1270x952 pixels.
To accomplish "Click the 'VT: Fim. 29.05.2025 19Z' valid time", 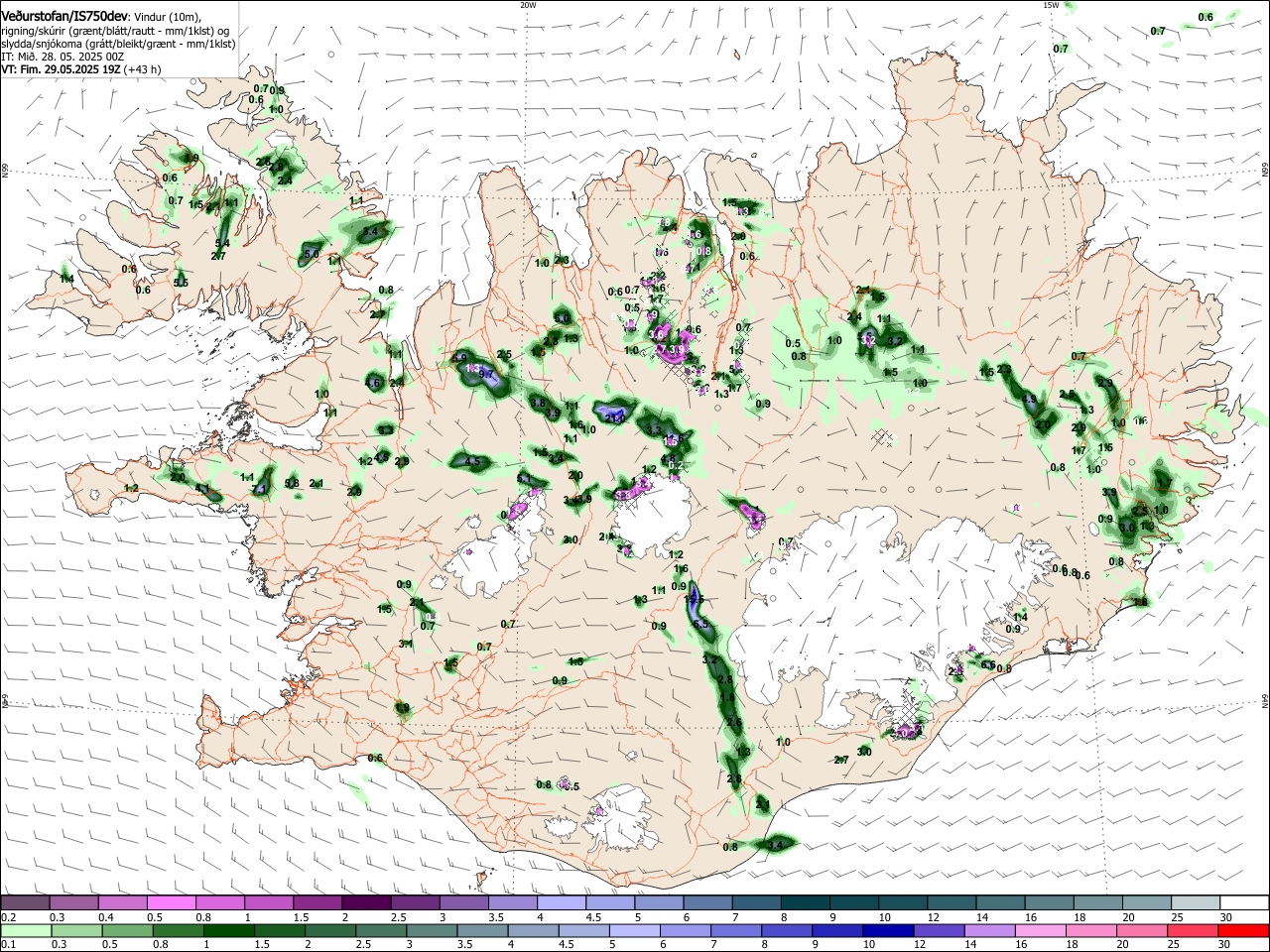I will point(60,69).
